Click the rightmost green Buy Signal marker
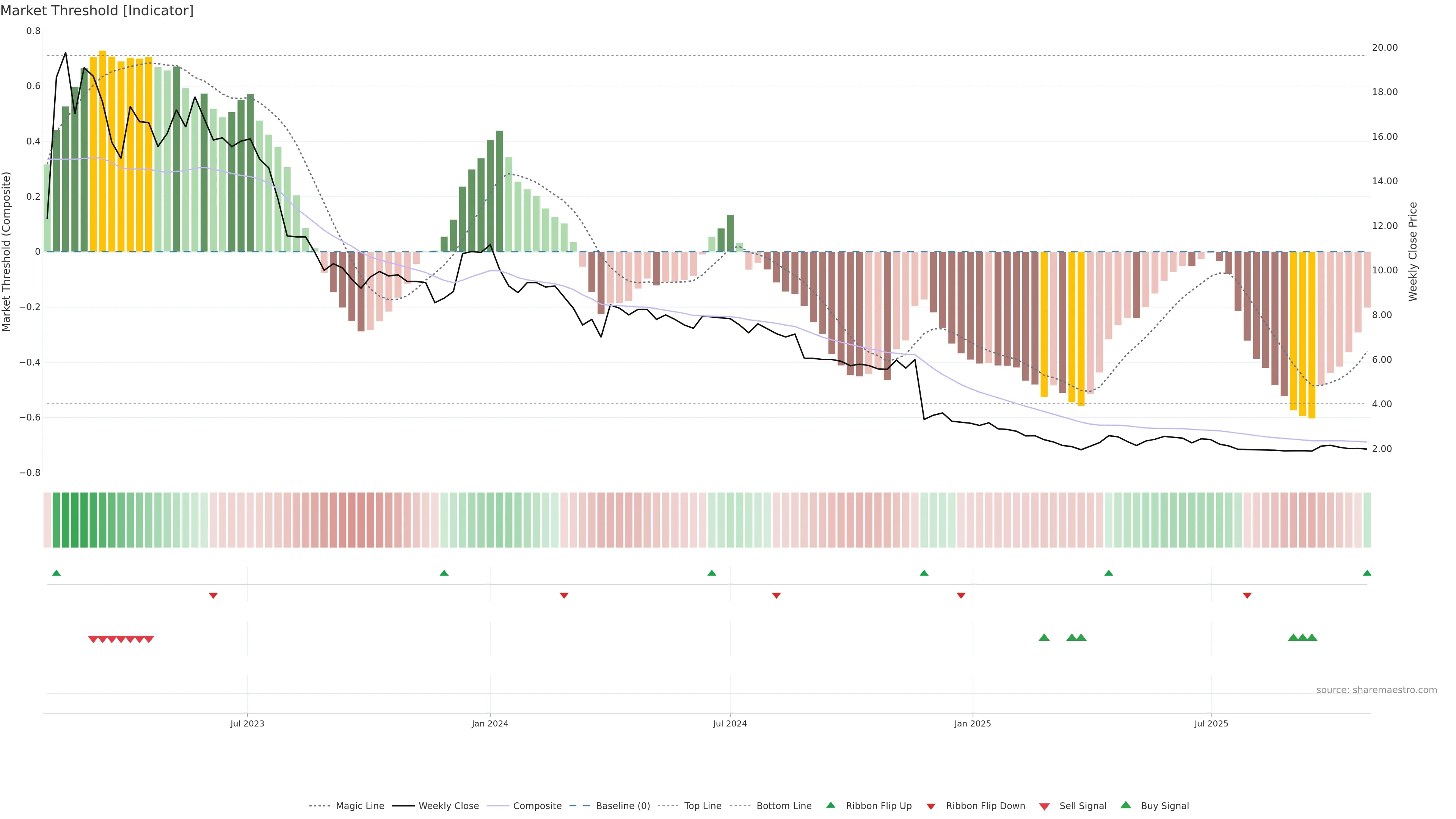 tap(1312, 637)
